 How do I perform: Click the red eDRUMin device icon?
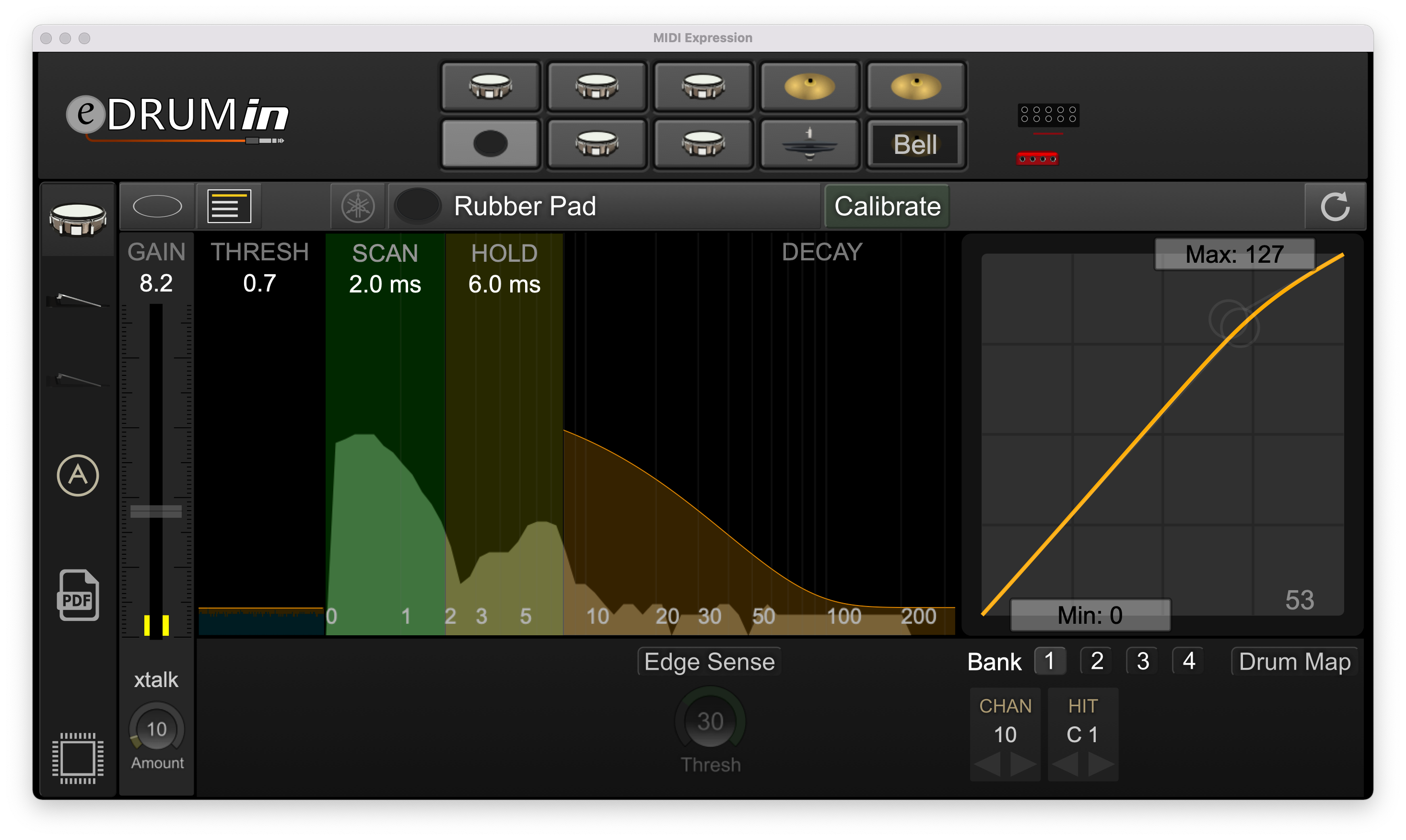tap(1037, 159)
